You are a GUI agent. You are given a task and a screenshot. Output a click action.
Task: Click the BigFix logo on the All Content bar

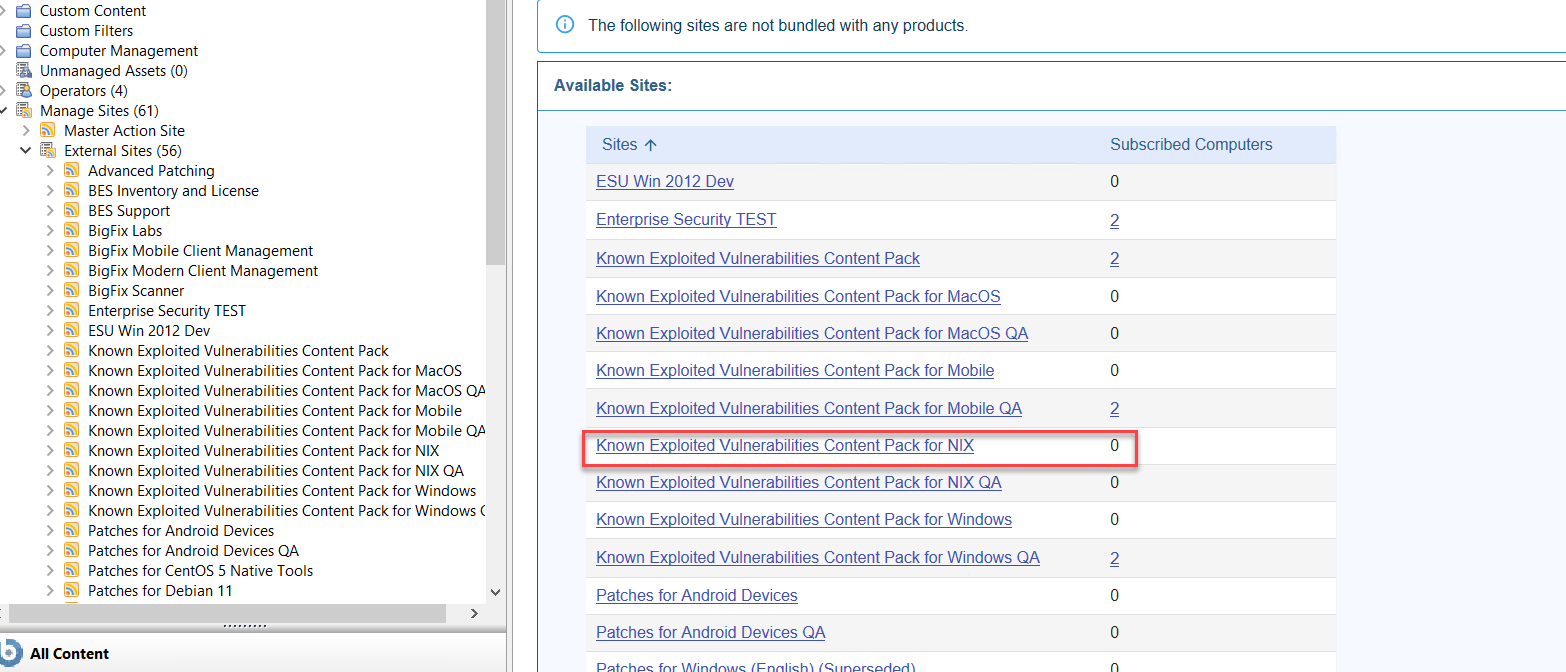(x=12, y=653)
